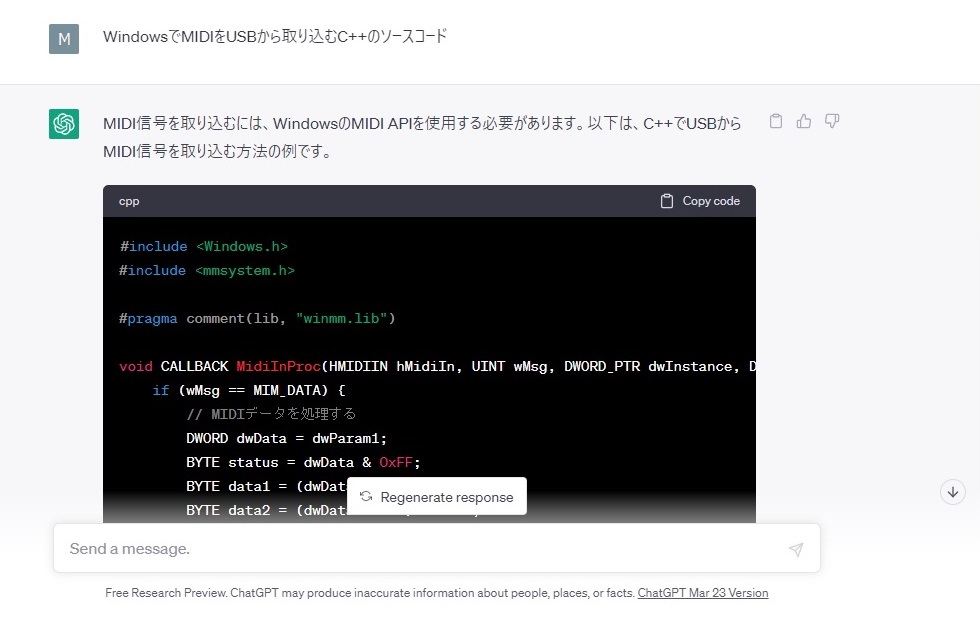
Task: Click the MidiInProc function name
Action: (278, 367)
